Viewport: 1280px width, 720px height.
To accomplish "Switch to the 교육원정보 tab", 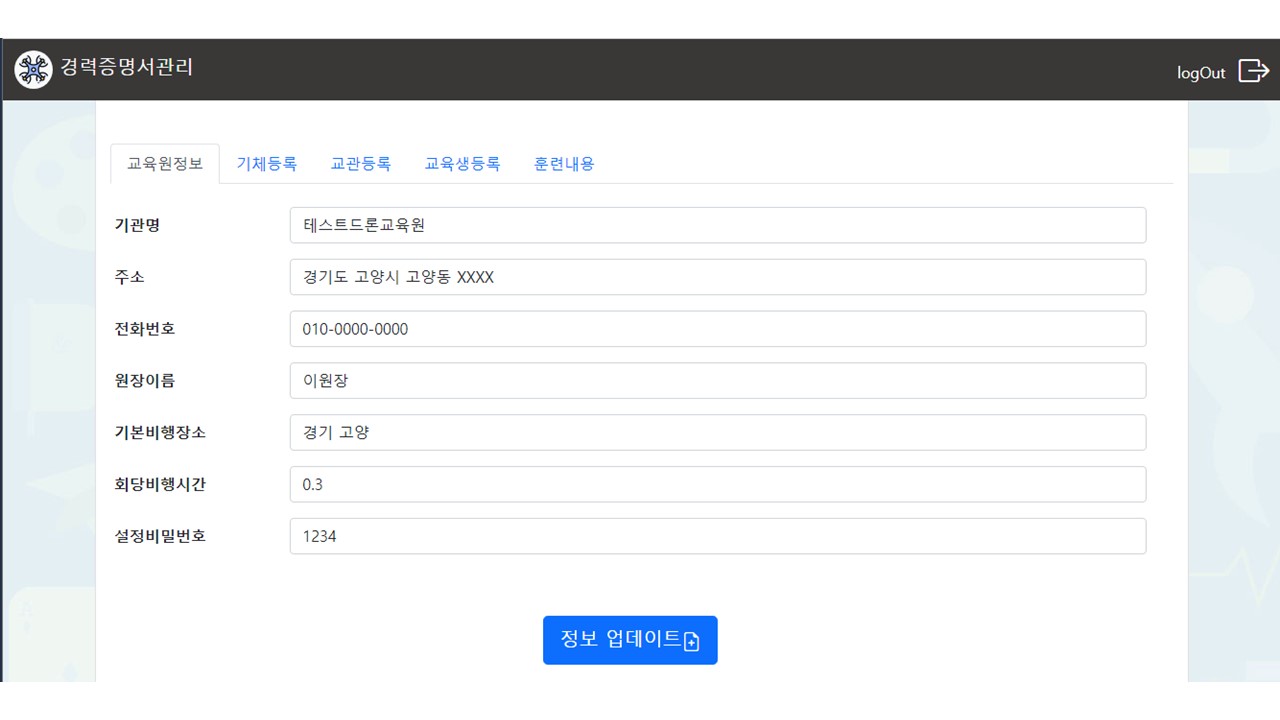I will (x=165, y=164).
